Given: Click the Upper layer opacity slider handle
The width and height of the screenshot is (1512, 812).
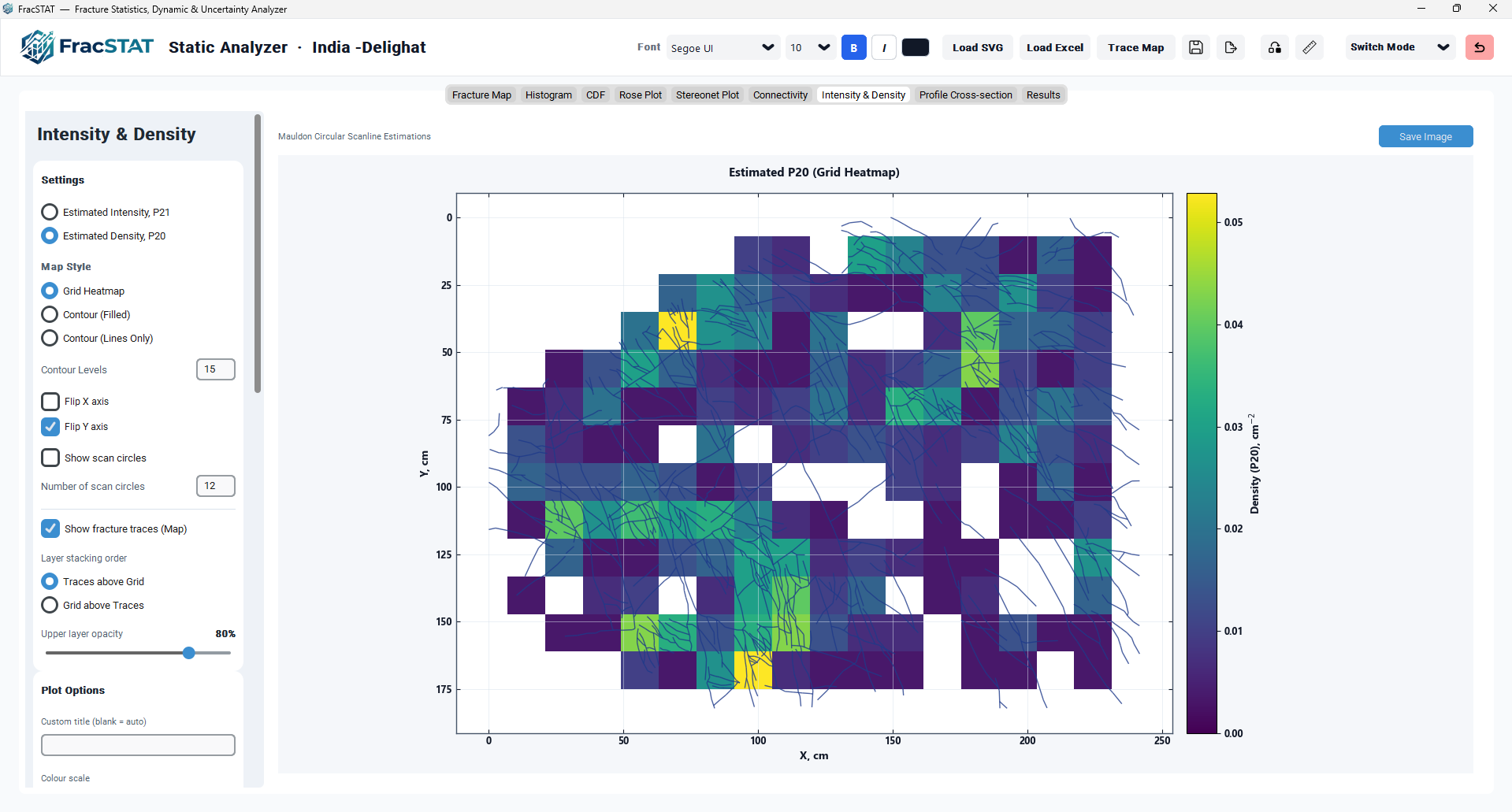Looking at the screenshot, I should coord(189,653).
